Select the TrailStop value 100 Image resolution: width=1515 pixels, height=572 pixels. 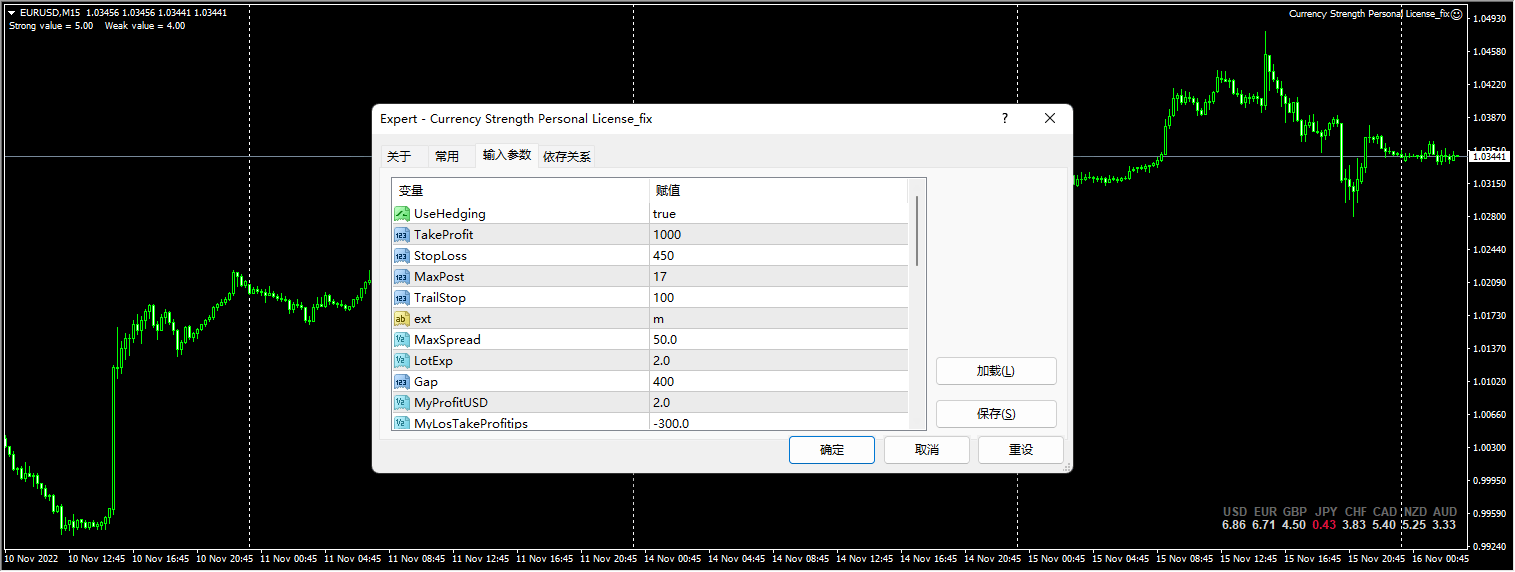664,298
